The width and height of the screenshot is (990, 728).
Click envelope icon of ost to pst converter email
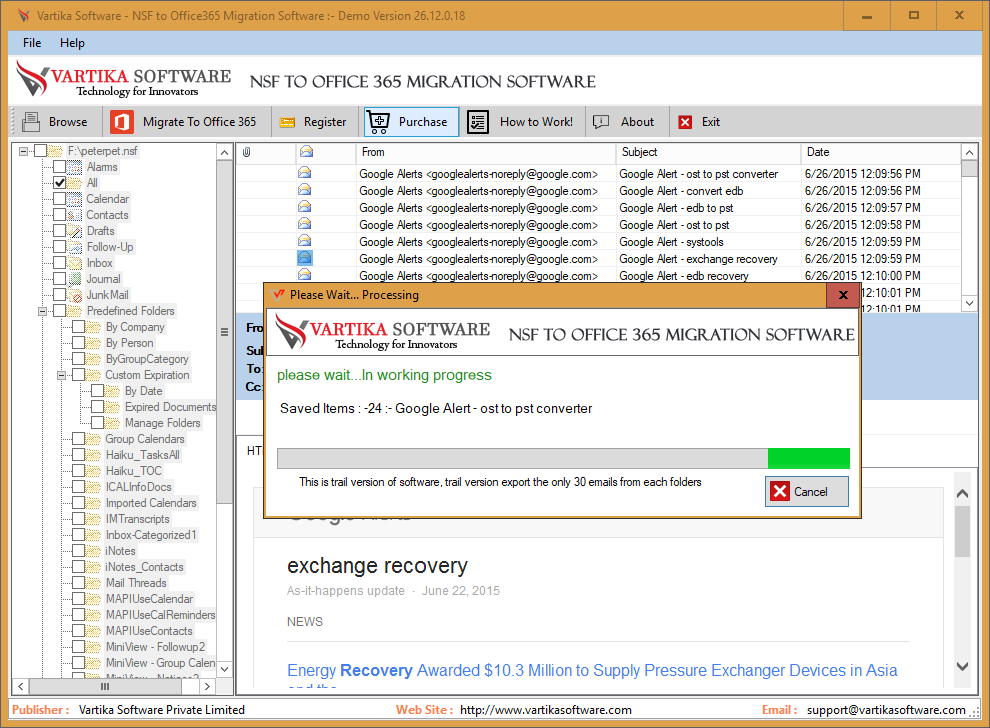pyautogui.click(x=304, y=173)
